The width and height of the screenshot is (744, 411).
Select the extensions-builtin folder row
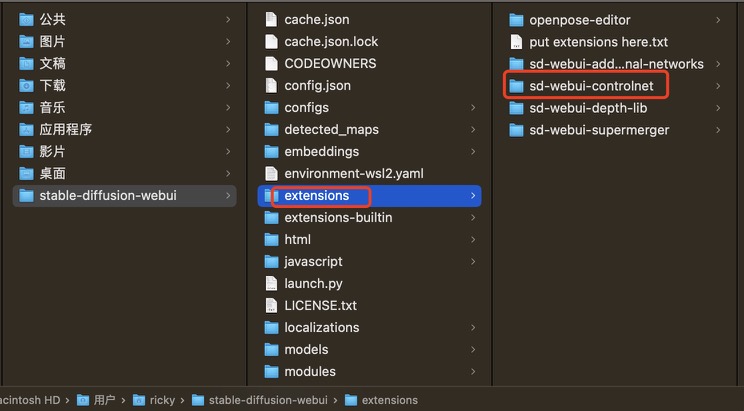click(338, 217)
